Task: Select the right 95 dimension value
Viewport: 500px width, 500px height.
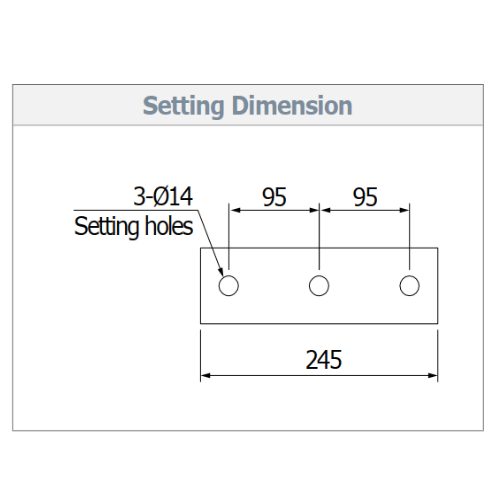Action: coord(365,197)
